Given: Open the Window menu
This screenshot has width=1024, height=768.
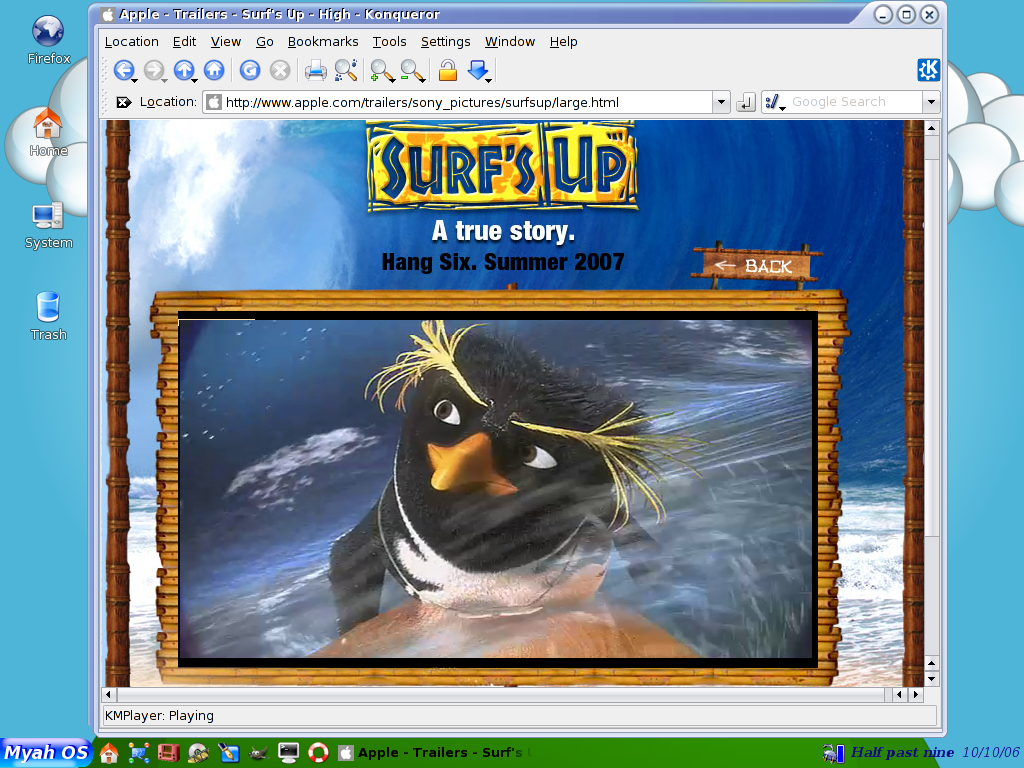Looking at the screenshot, I should pyautogui.click(x=509, y=42).
